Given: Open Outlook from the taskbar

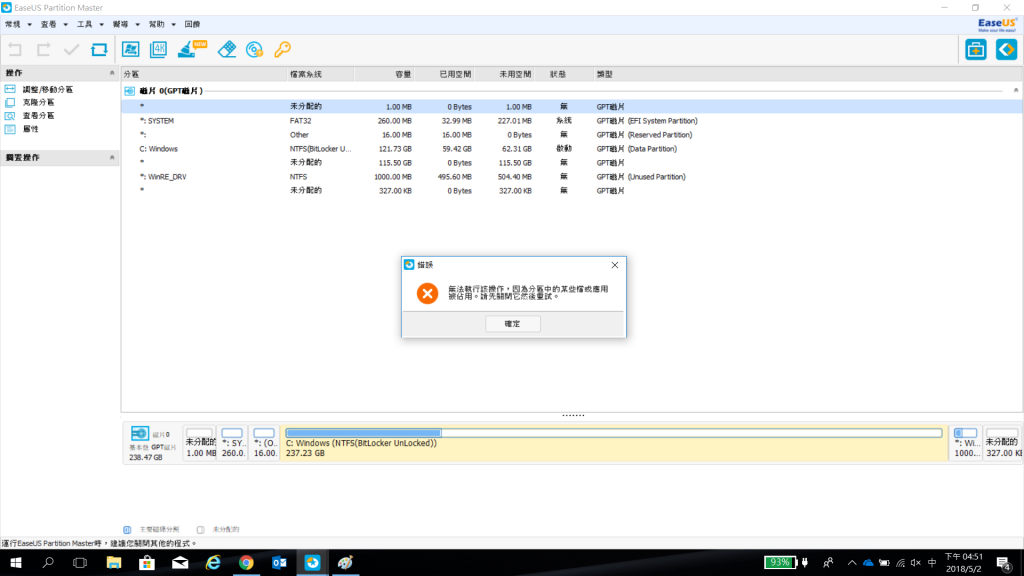Looking at the screenshot, I should (280, 562).
